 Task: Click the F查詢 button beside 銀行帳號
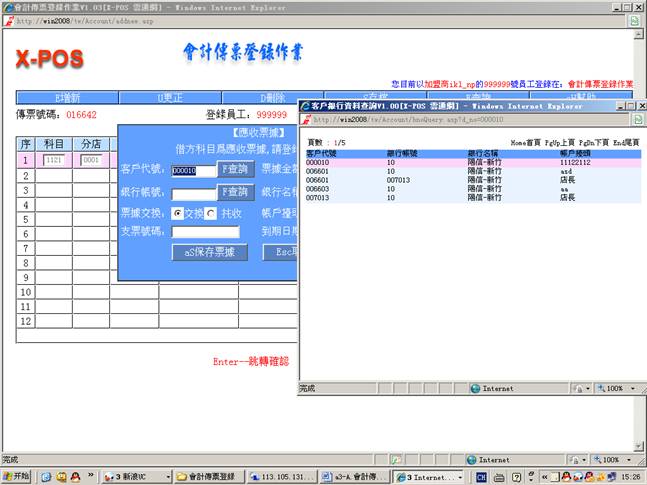pyautogui.click(x=237, y=192)
